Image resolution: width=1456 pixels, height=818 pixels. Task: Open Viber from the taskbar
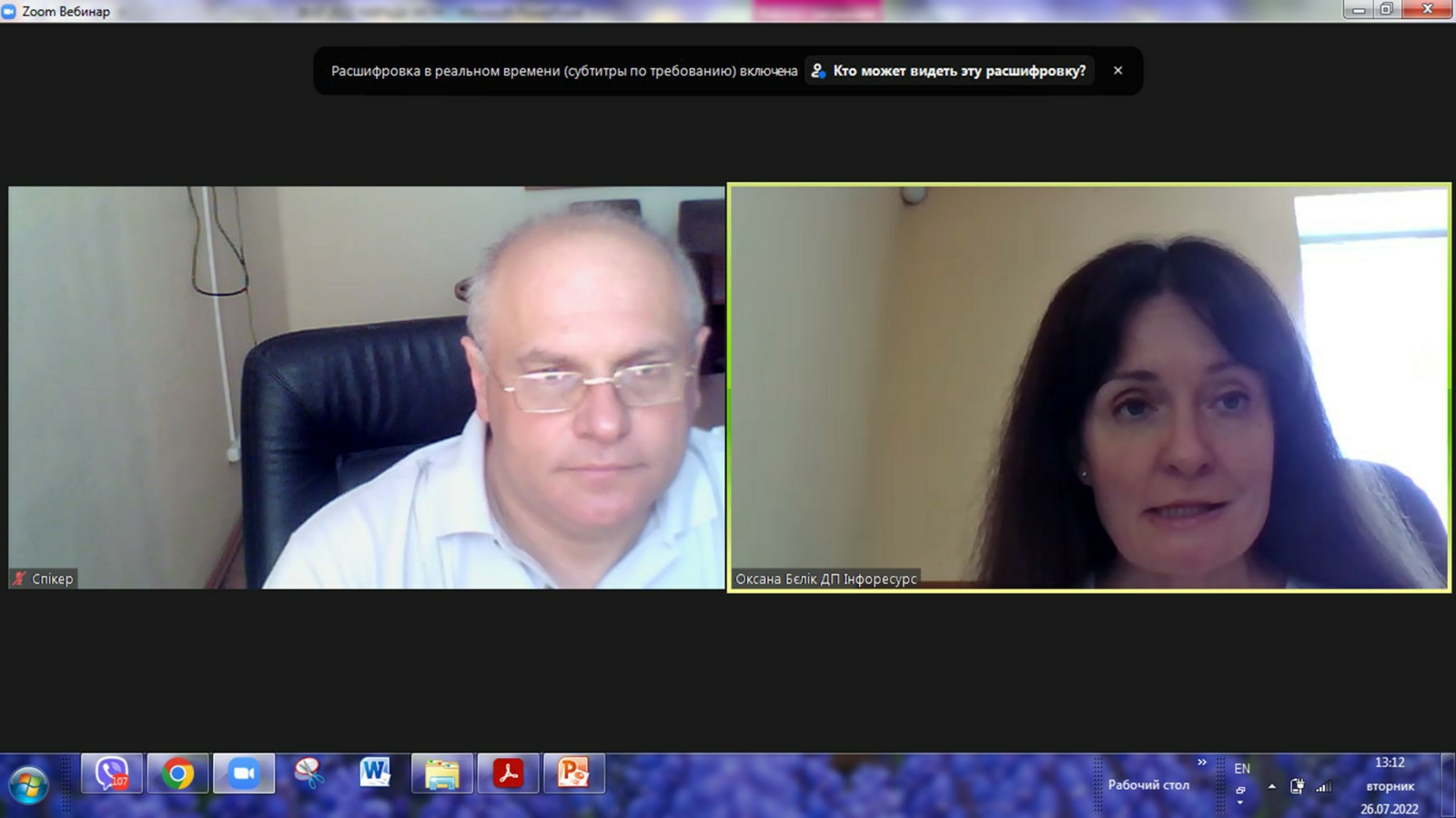click(x=112, y=774)
